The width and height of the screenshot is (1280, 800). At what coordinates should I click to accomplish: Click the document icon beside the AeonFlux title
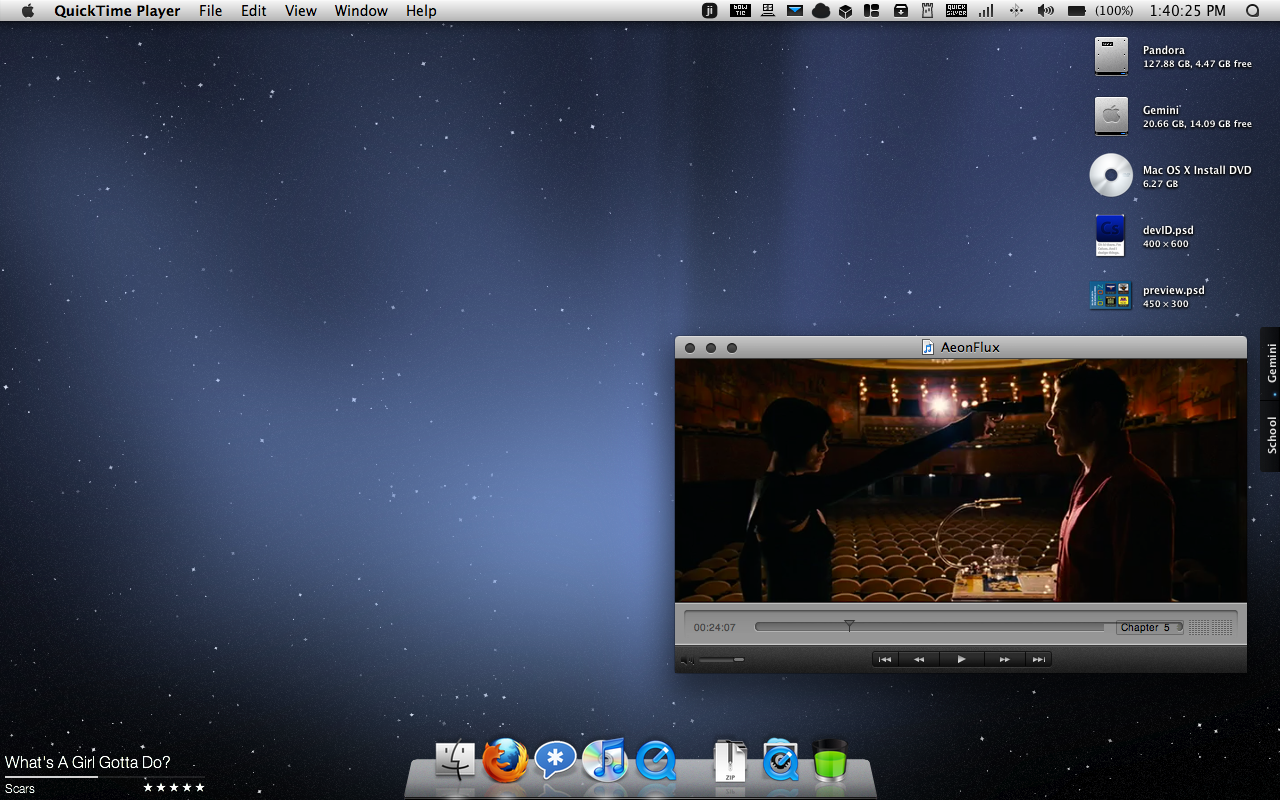tap(928, 347)
